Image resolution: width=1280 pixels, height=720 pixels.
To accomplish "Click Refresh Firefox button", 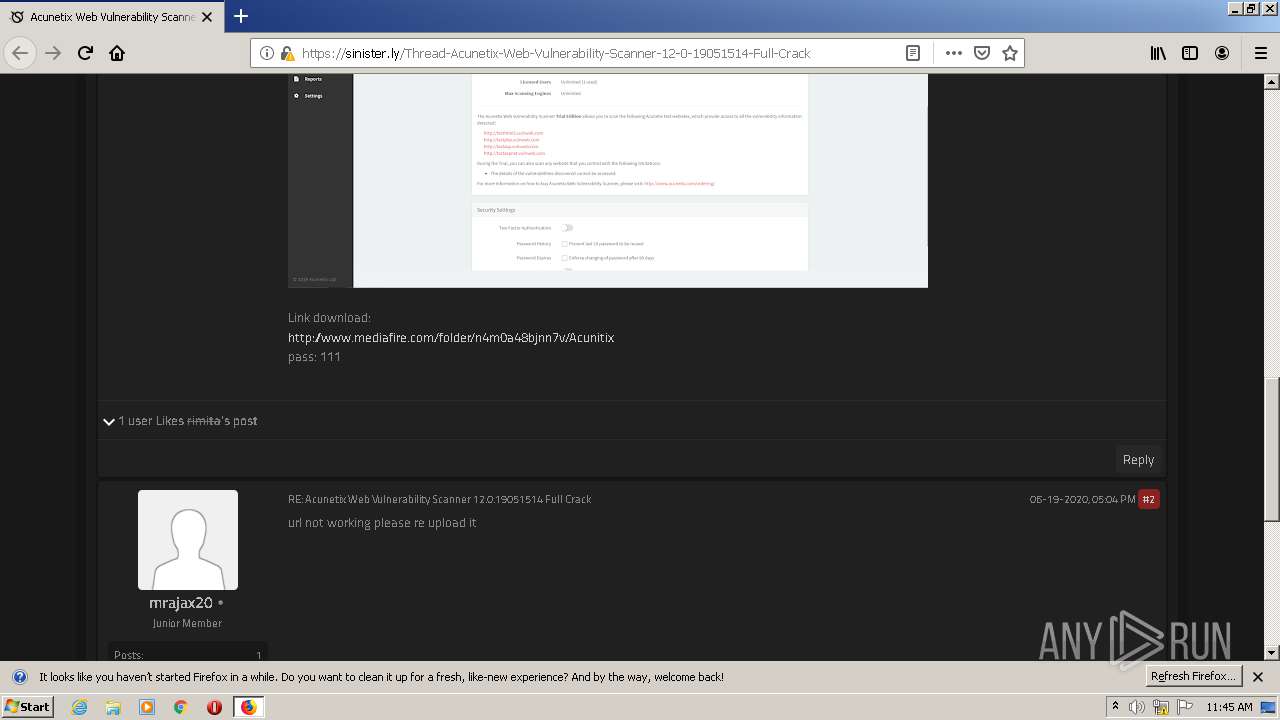I will [x=1194, y=677].
